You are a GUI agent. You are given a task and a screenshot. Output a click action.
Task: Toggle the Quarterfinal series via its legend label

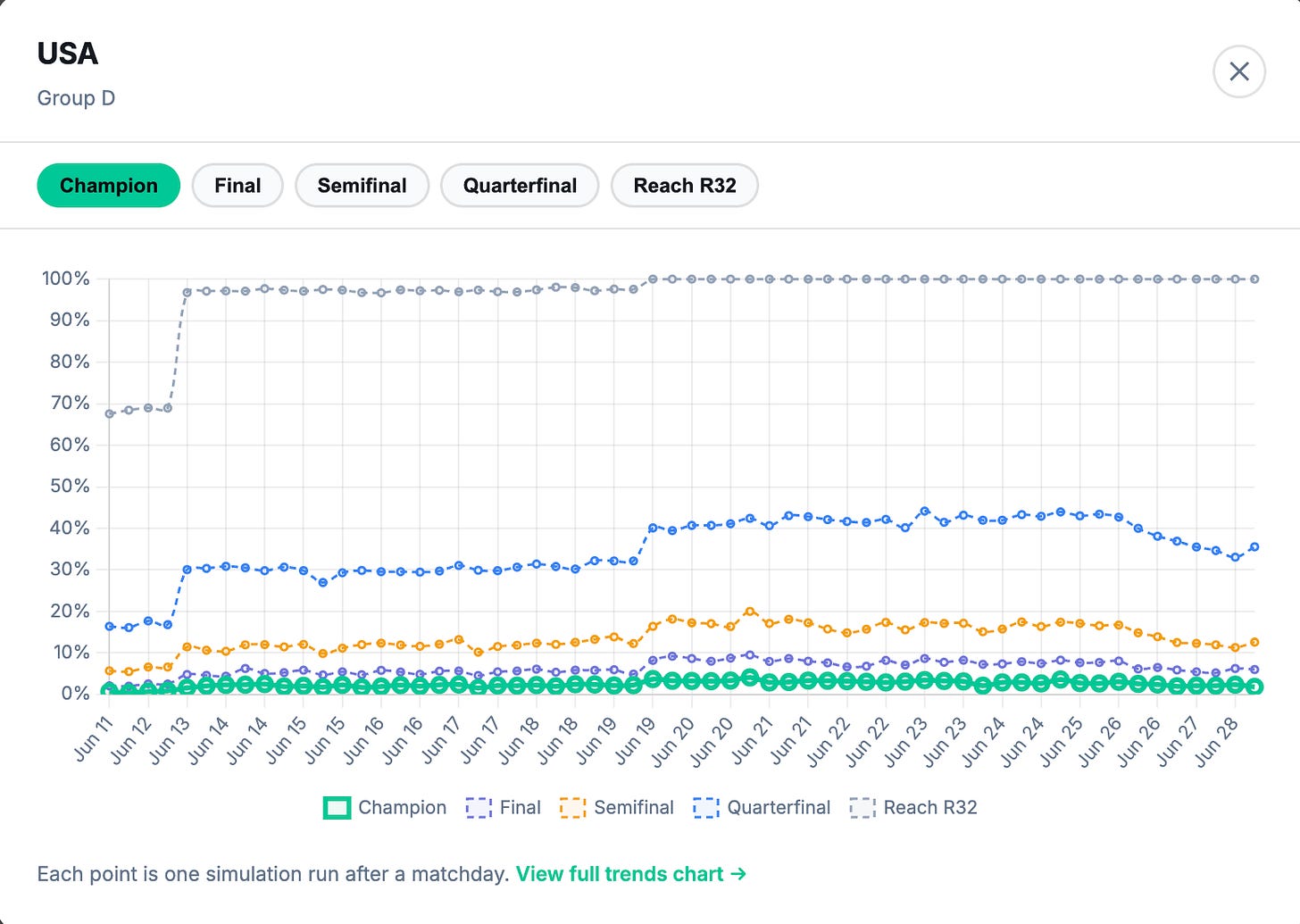pos(779,808)
